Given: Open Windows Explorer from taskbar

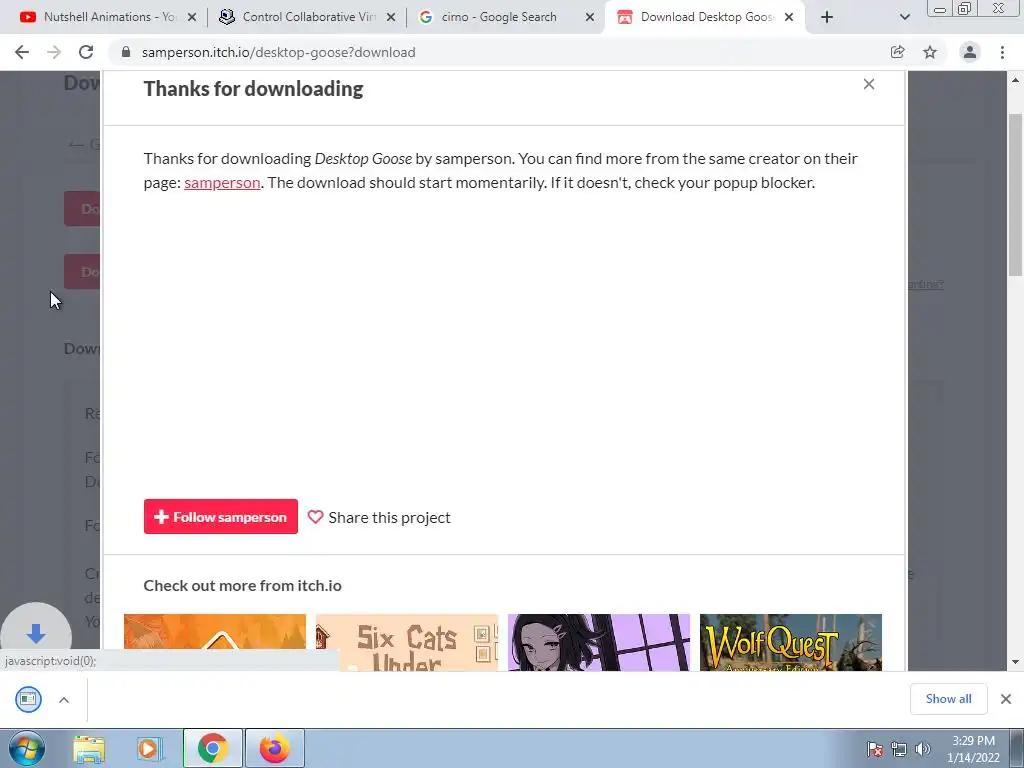Looking at the screenshot, I should tap(89, 749).
